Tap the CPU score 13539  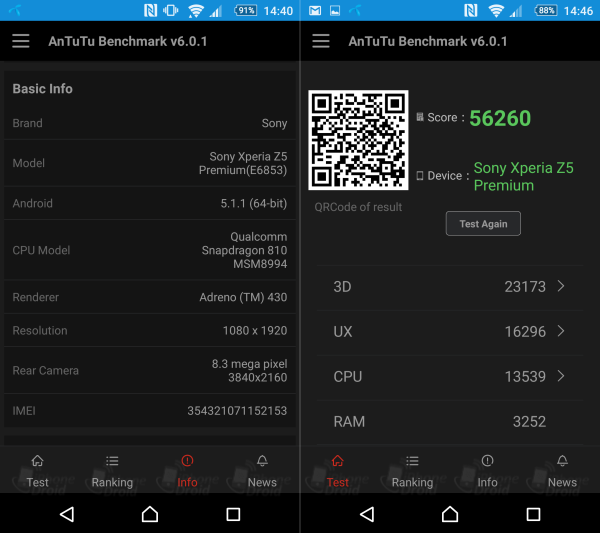[x=525, y=377]
